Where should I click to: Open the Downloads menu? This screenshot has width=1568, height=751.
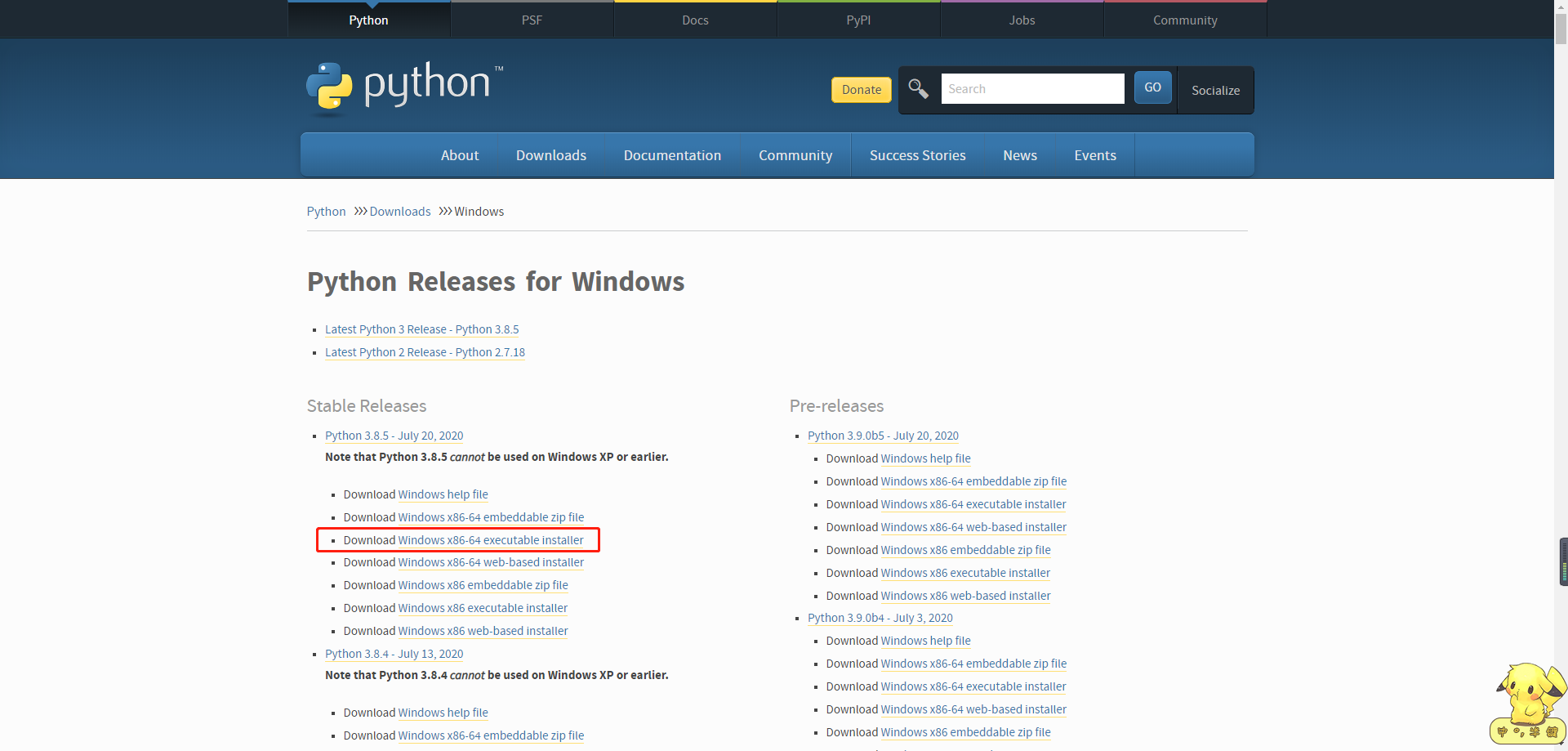(x=550, y=154)
